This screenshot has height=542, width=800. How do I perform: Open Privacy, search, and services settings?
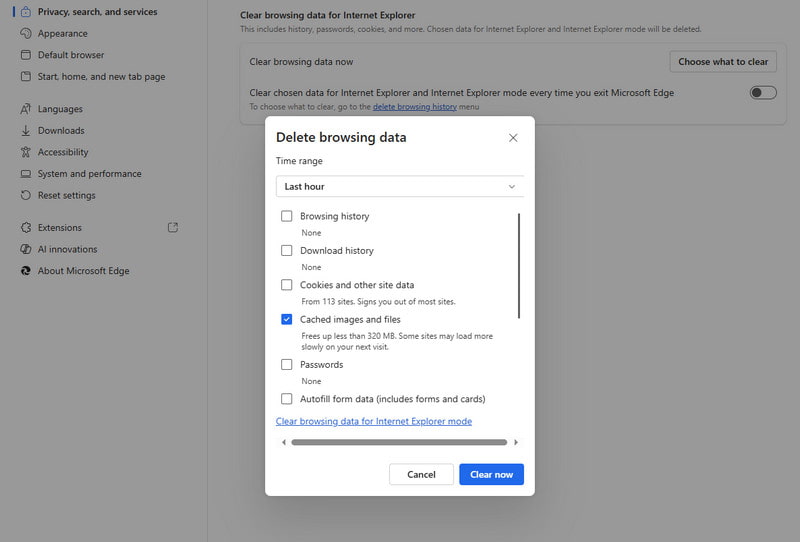point(97,12)
